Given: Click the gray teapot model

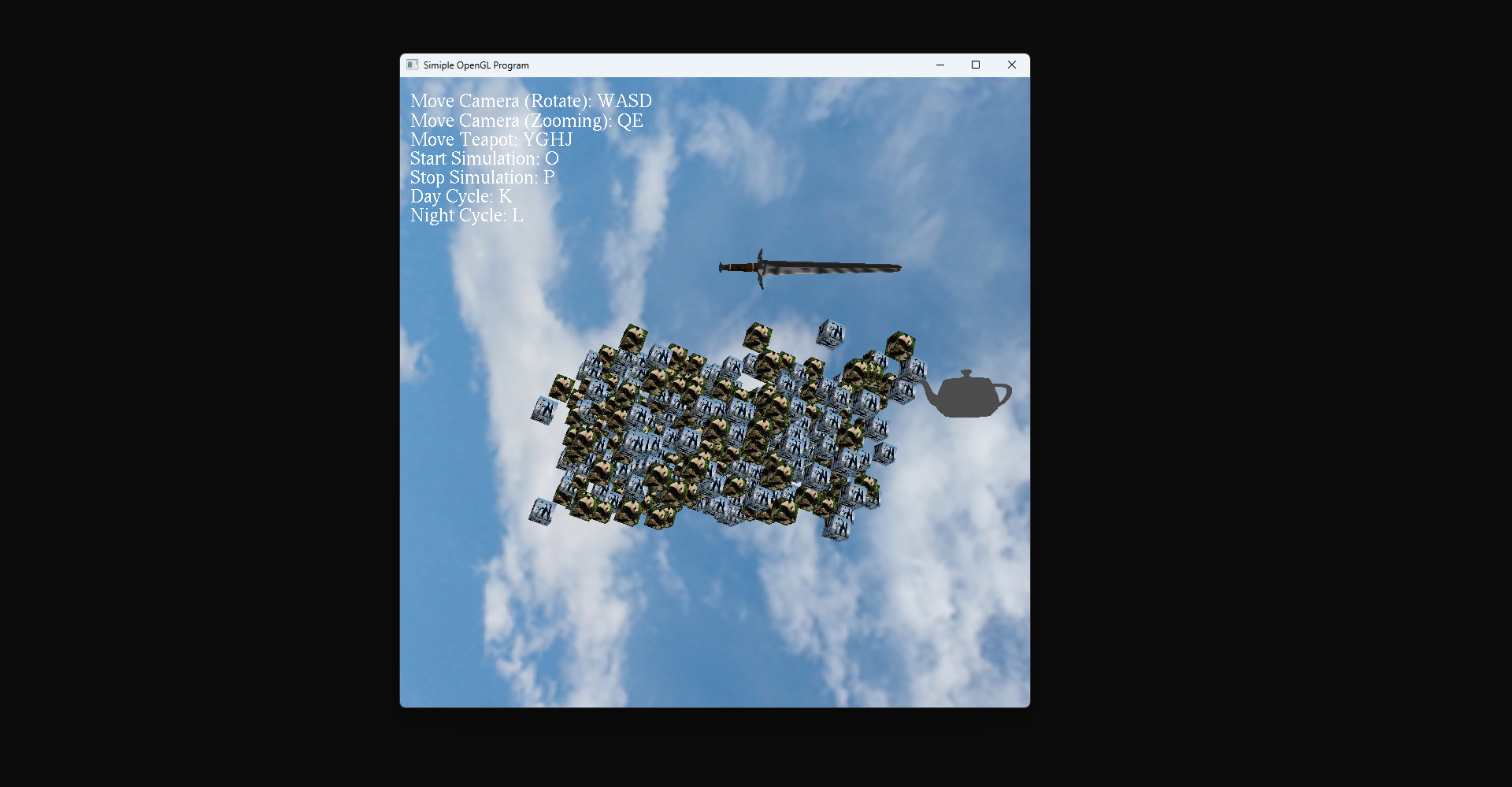Looking at the screenshot, I should tap(966, 394).
